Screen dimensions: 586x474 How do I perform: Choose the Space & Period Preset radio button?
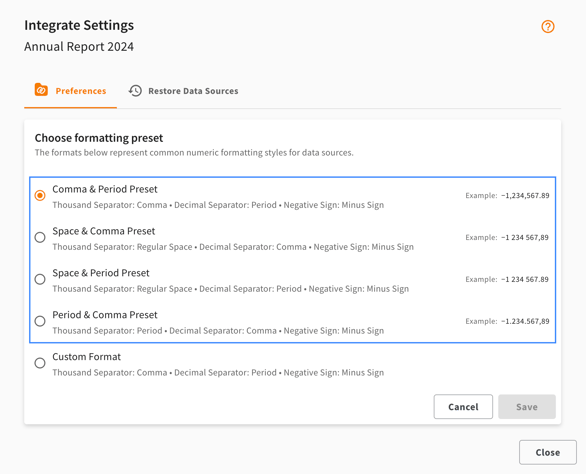(x=40, y=279)
